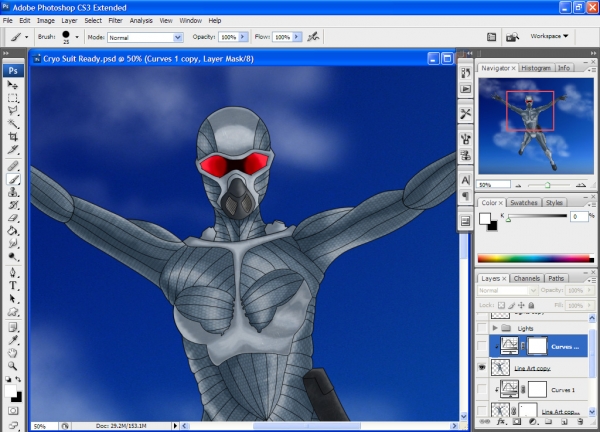Viewport: 600px width, 432px height.
Task: Select the Custom Shape tool
Action: 13,311
